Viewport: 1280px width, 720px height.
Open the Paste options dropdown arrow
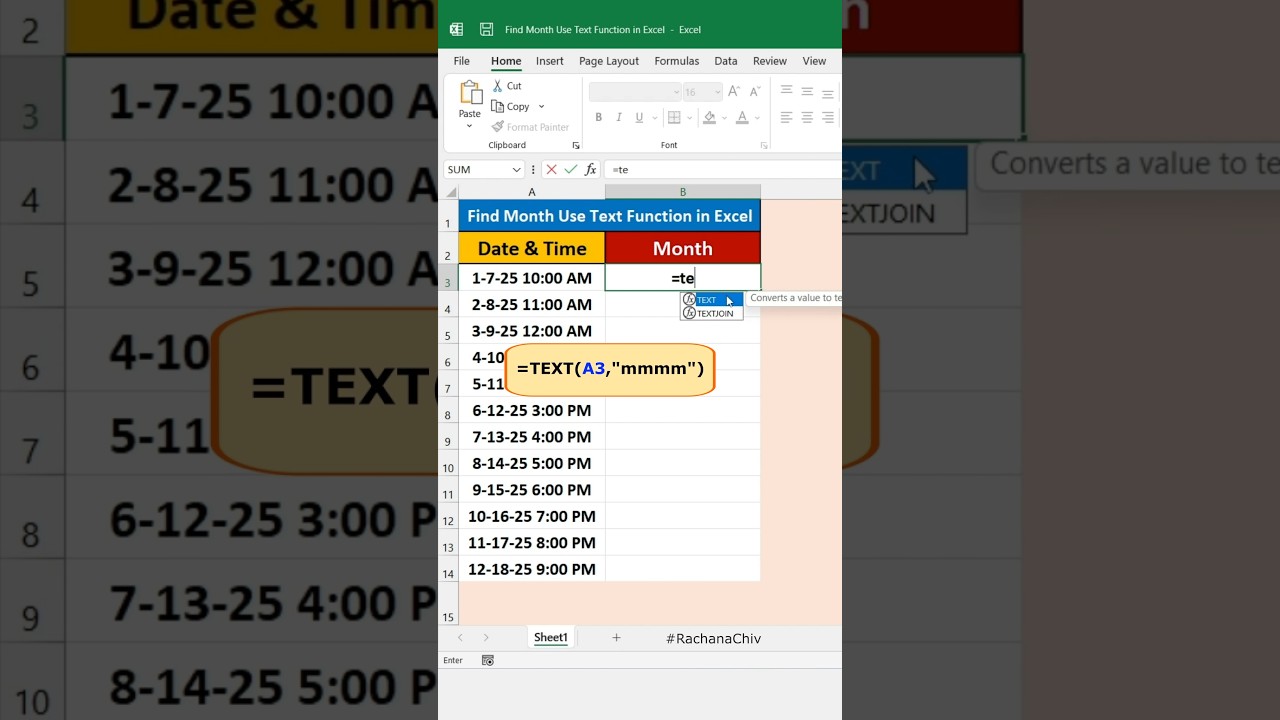(x=469, y=126)
